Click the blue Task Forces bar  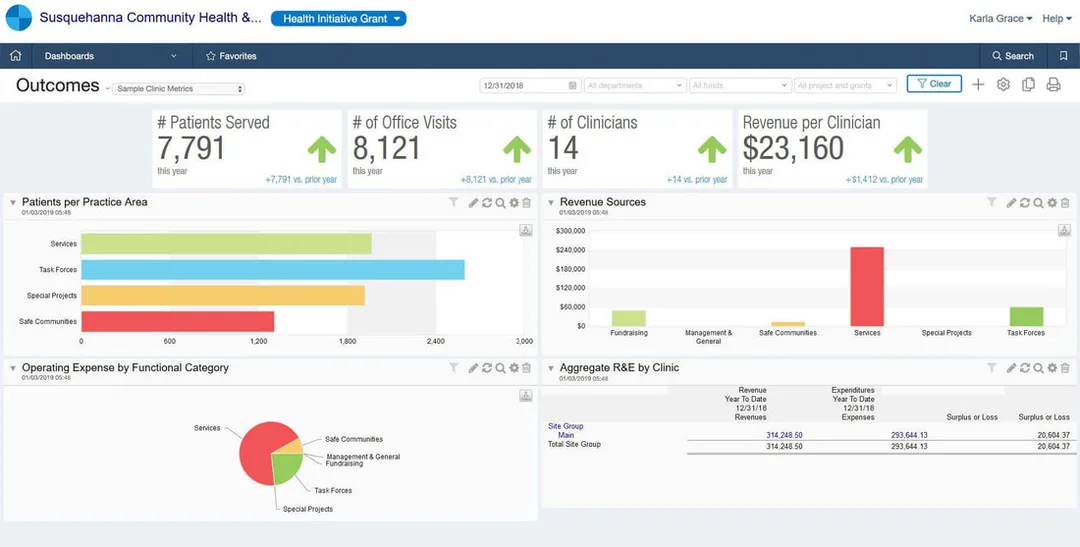[273, 269]
